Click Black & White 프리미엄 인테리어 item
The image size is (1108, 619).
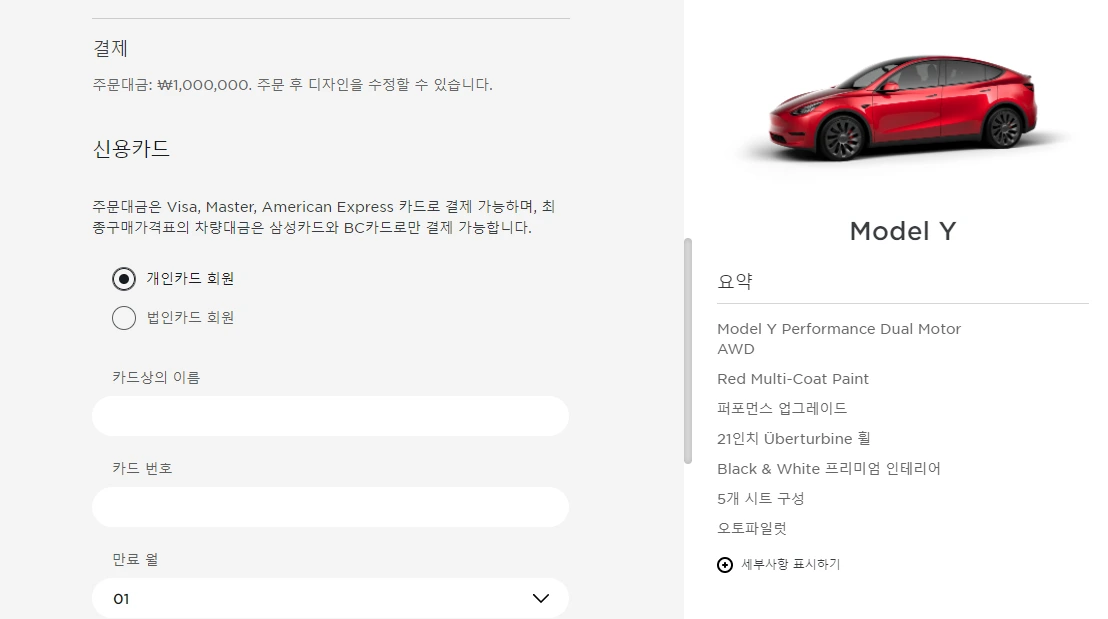pos(829,468)
